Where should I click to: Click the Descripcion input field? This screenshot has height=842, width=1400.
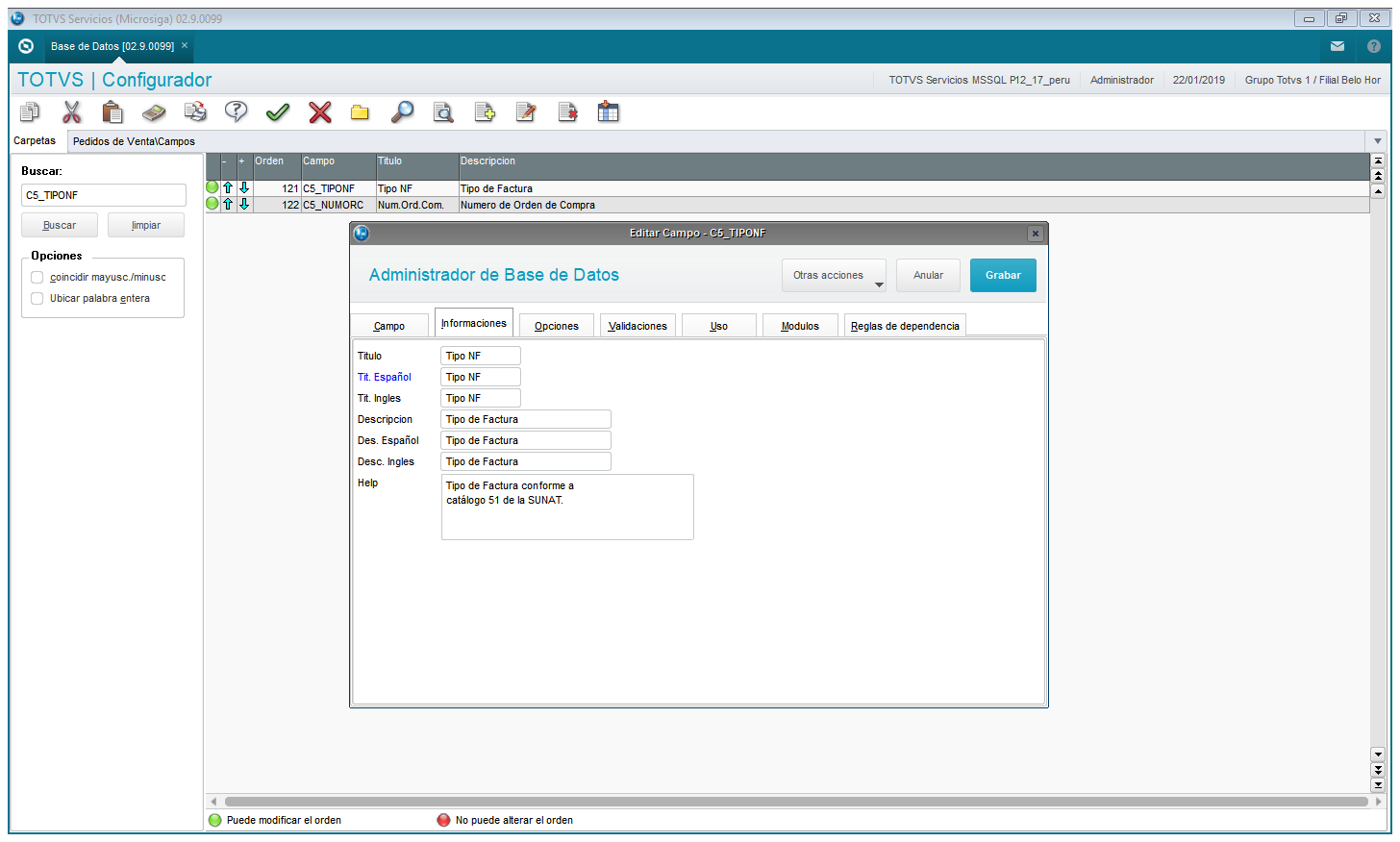pos(526,419)
